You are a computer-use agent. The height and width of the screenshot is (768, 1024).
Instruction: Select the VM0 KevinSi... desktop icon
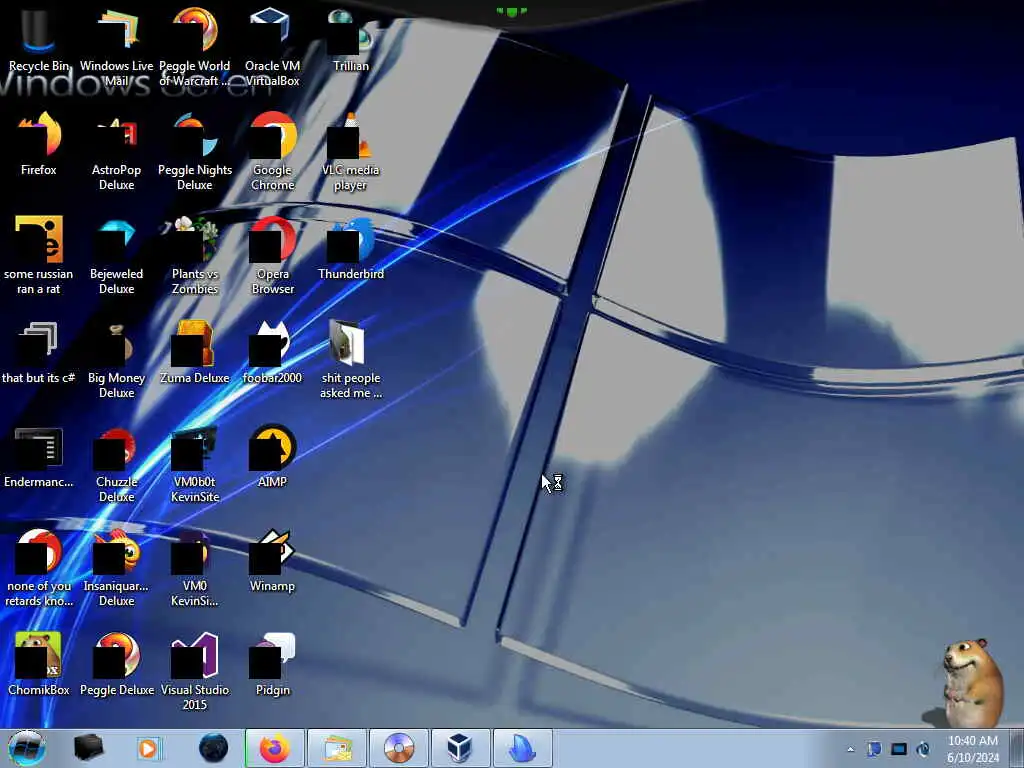click(195, 568)
